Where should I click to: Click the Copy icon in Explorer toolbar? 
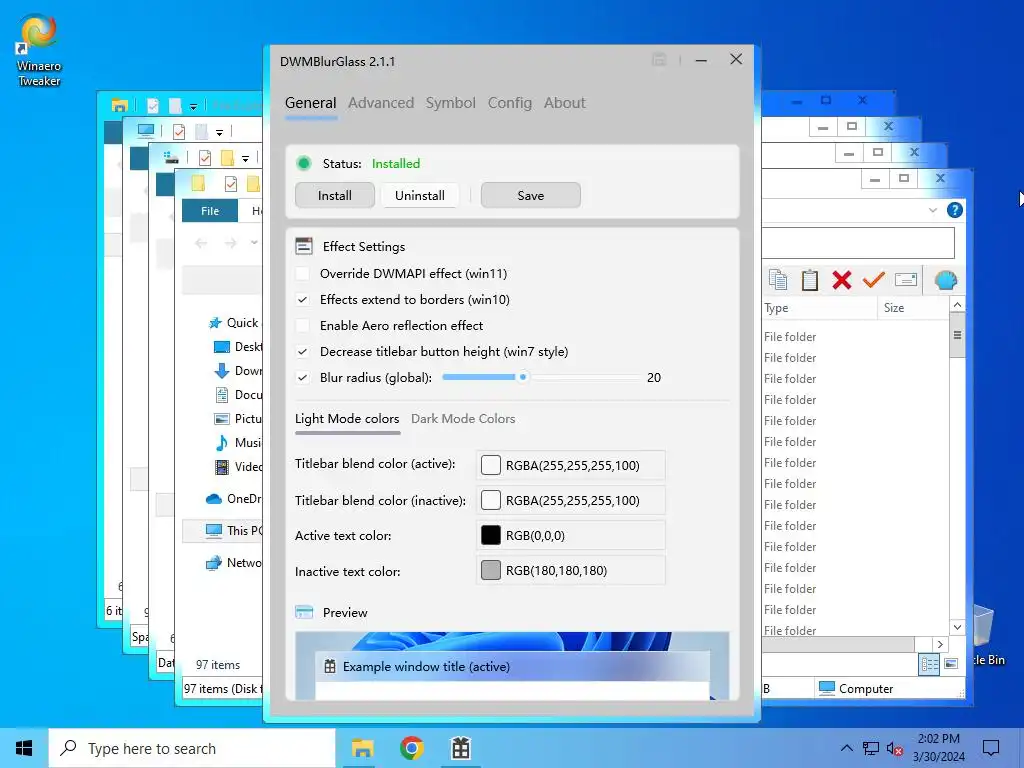778,280
